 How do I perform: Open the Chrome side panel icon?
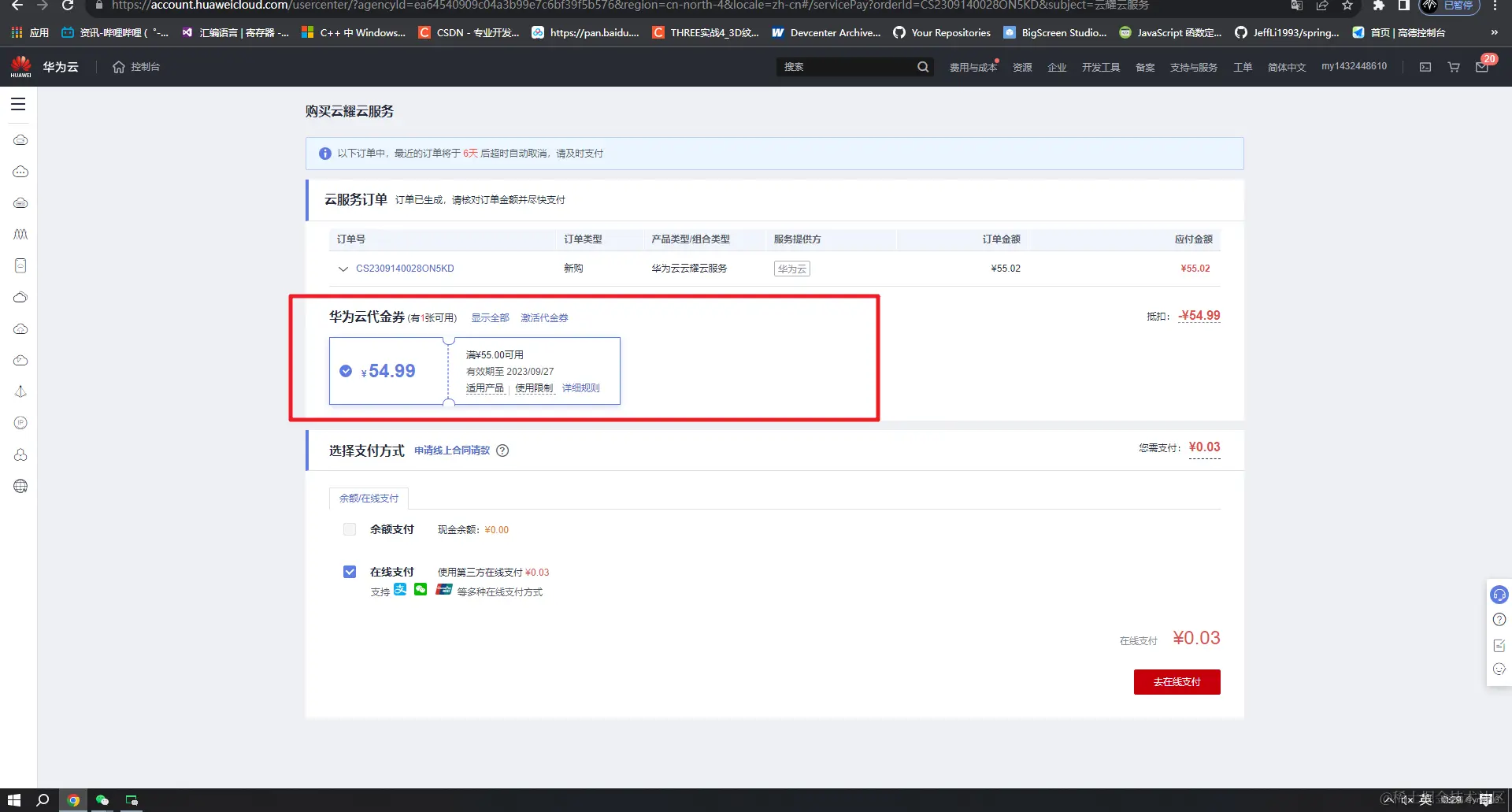1403,6
